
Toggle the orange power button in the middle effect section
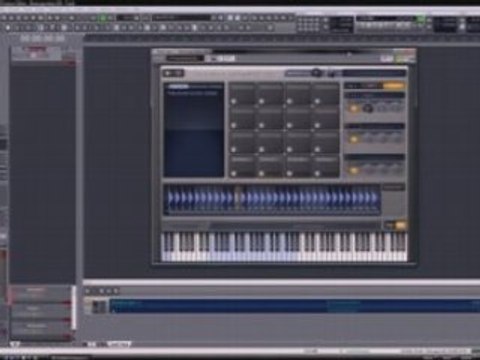pos(353,139)
